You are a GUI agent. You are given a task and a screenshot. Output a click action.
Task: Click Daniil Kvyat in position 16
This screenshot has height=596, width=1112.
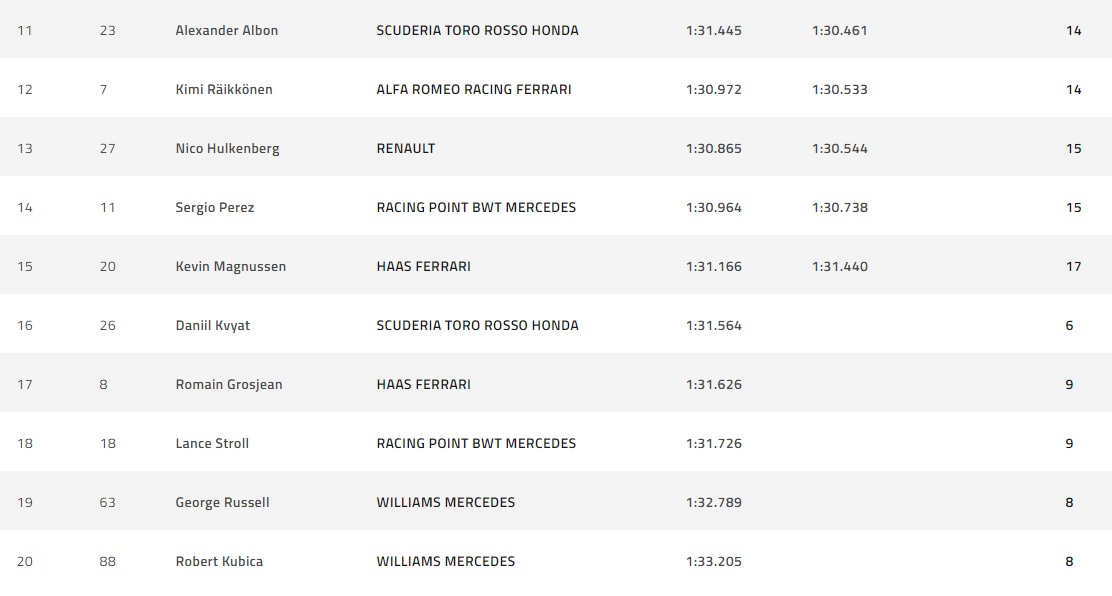pyautogui.click(x=211, y=325)
